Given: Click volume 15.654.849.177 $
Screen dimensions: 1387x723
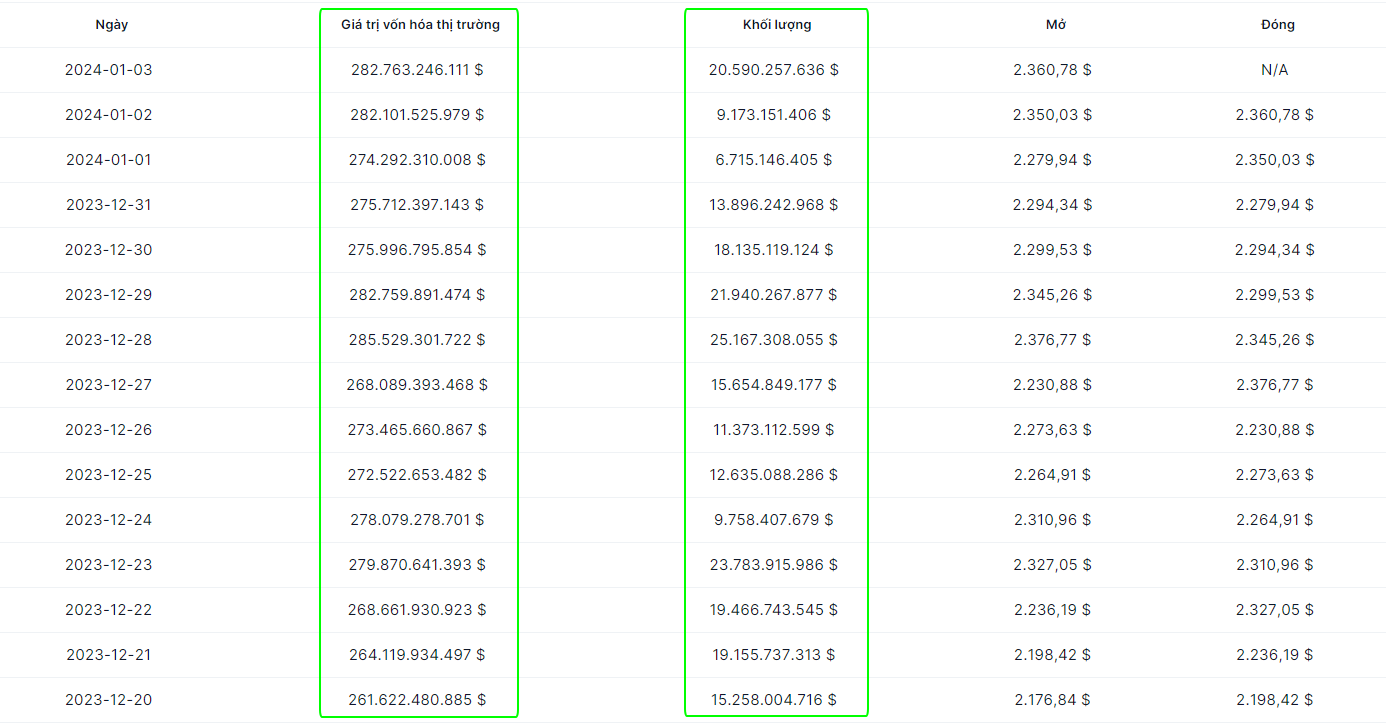Looking at the screenshot, I should tap(774, 385).
